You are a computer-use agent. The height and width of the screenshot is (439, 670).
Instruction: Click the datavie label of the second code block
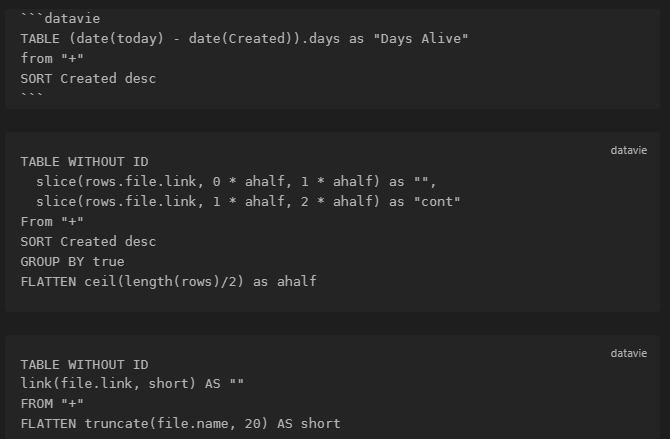tap(628, 150)
